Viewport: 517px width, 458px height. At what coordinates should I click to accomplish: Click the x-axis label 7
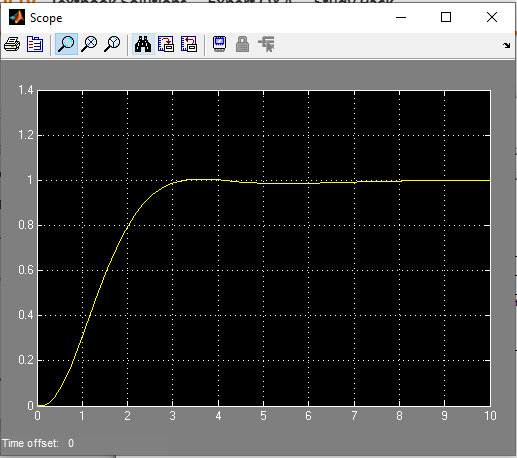click(x=354, y=416)
